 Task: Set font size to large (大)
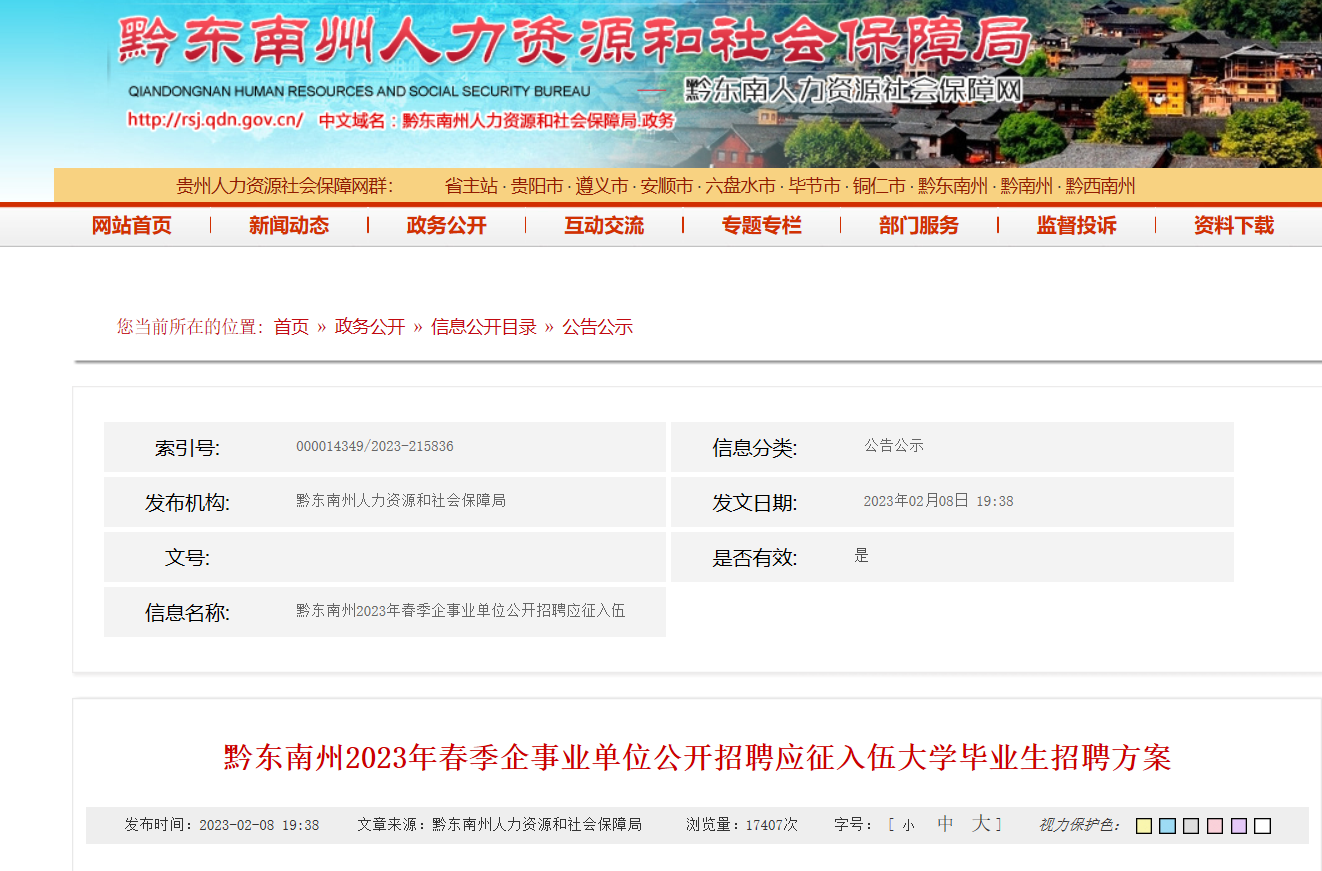981,824
